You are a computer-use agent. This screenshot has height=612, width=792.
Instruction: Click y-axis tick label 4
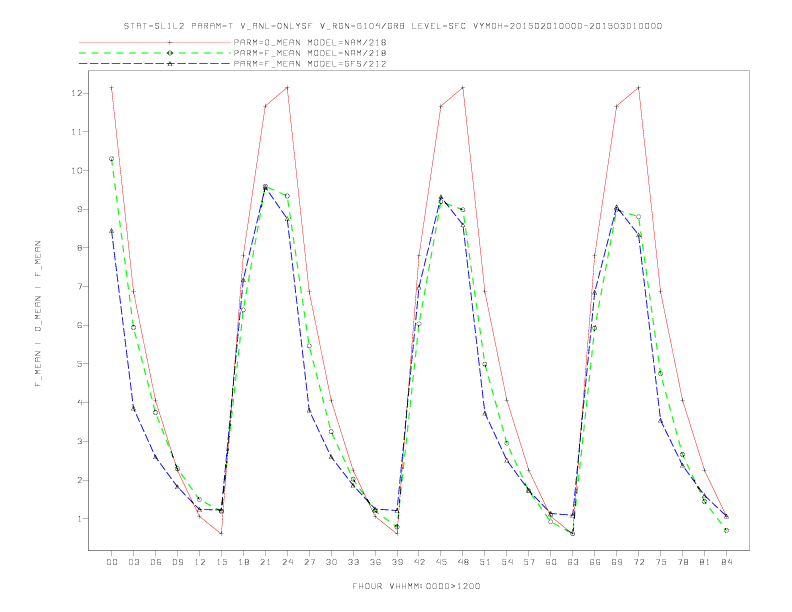79,402
